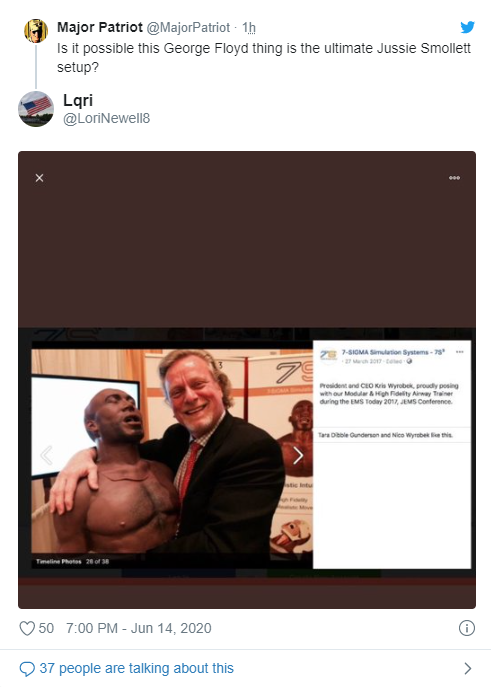Open Lqri's flag profile avatar

pyautogui.click(x=36, y=109)
